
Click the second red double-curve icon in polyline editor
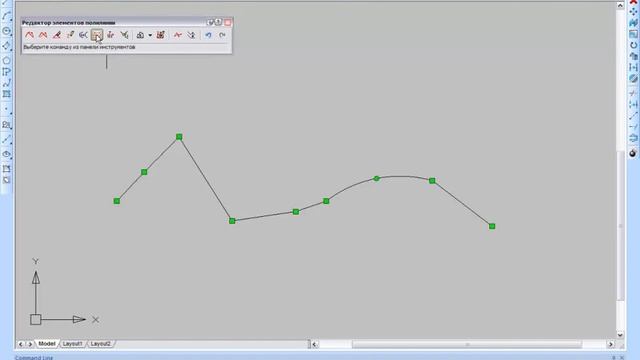(x=43, y=35)
